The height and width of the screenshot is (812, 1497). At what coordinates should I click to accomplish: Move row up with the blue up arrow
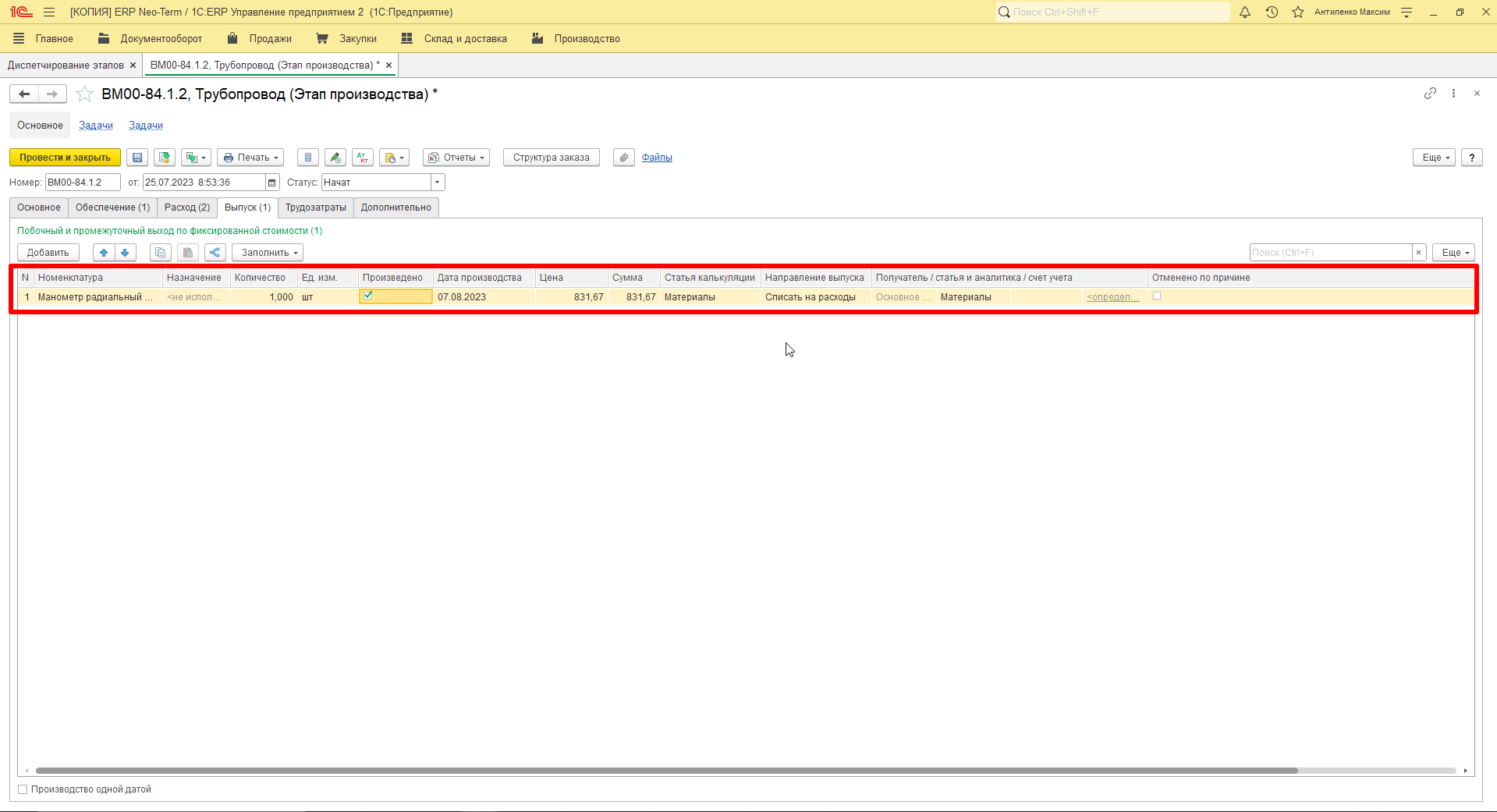tap(104, 253)
